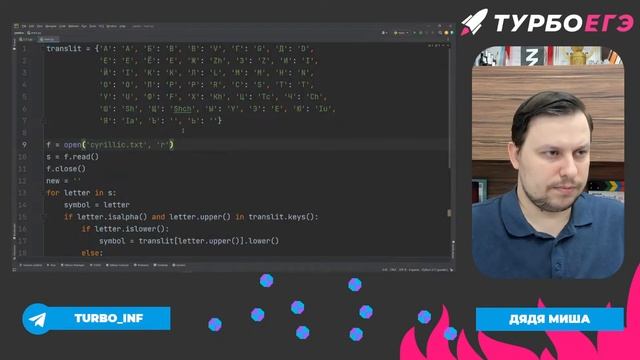Click the cursor line:column position indicator
Image resolution: width=640 pixels, height=360 pixels.
coord(385,270)
